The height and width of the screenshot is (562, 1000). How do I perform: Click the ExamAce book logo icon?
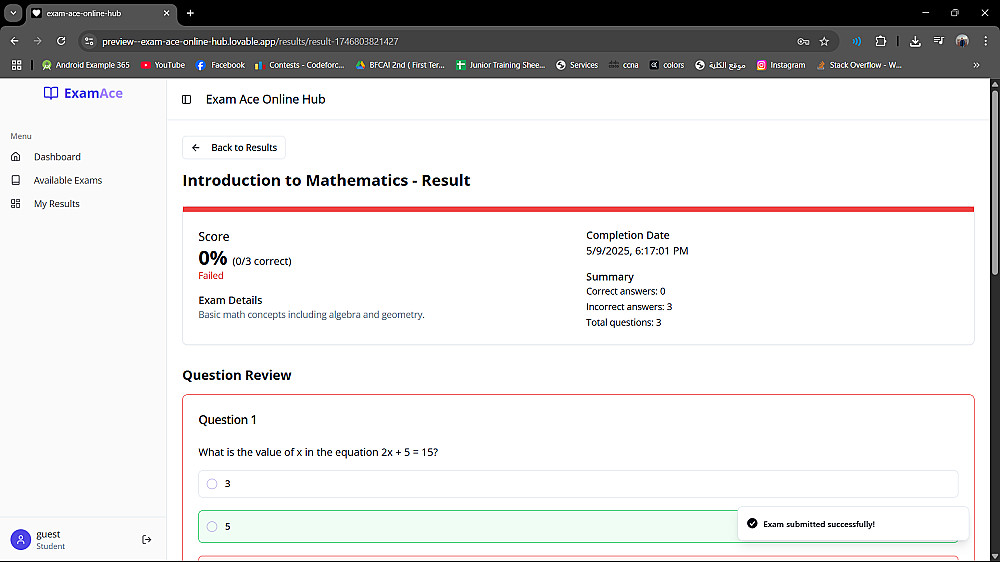point(50,93)
